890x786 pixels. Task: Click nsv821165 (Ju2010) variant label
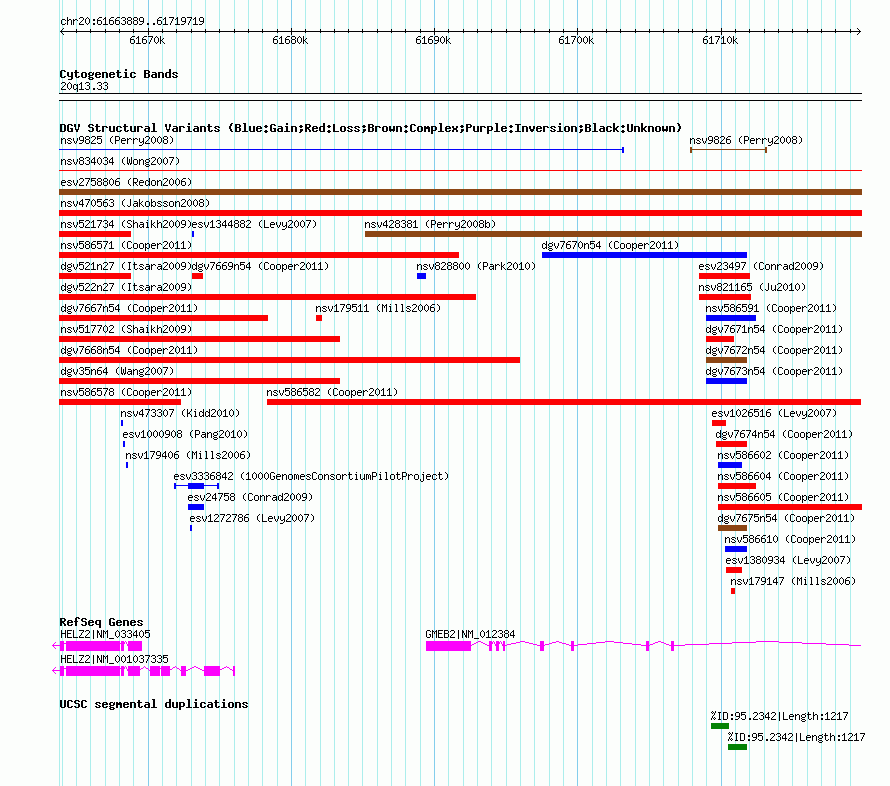click(752, 287)
